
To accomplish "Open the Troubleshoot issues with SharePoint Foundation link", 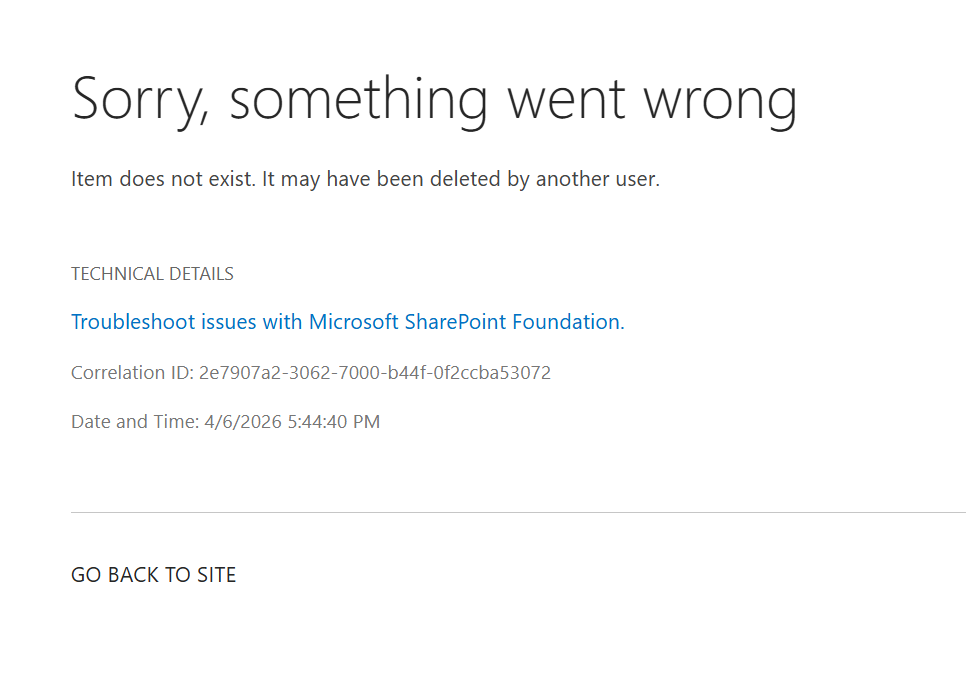I will click(346, 322).
